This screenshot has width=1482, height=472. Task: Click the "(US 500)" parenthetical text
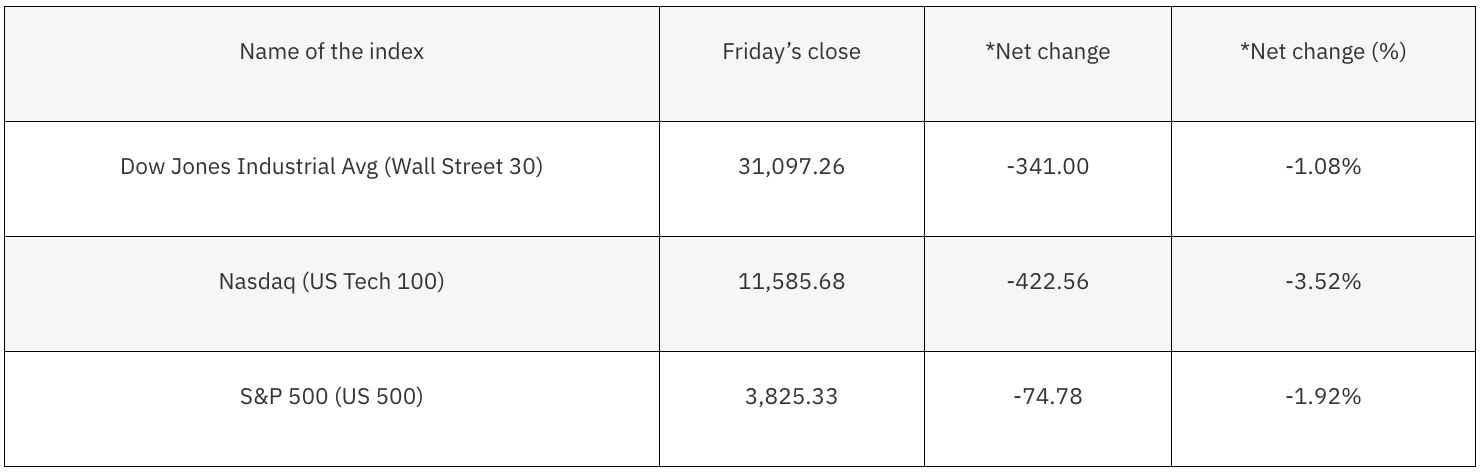(x=379, y=397)
